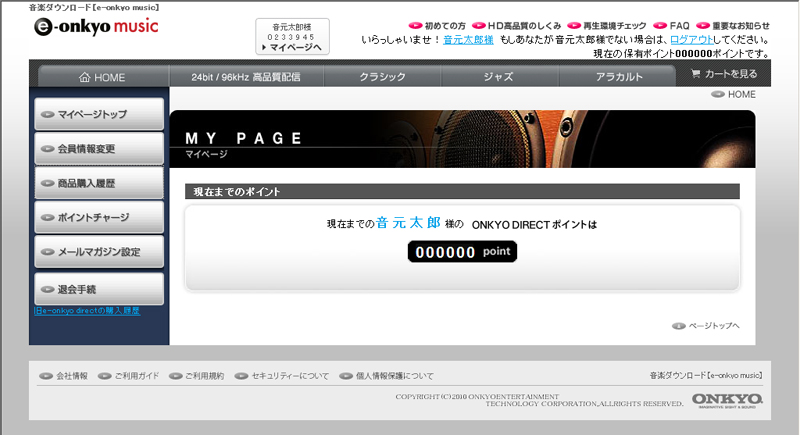Click the 音元太郎様 username link
Image resolution: width=800 pixels, height=435 pixels.
tap(468, 40)
